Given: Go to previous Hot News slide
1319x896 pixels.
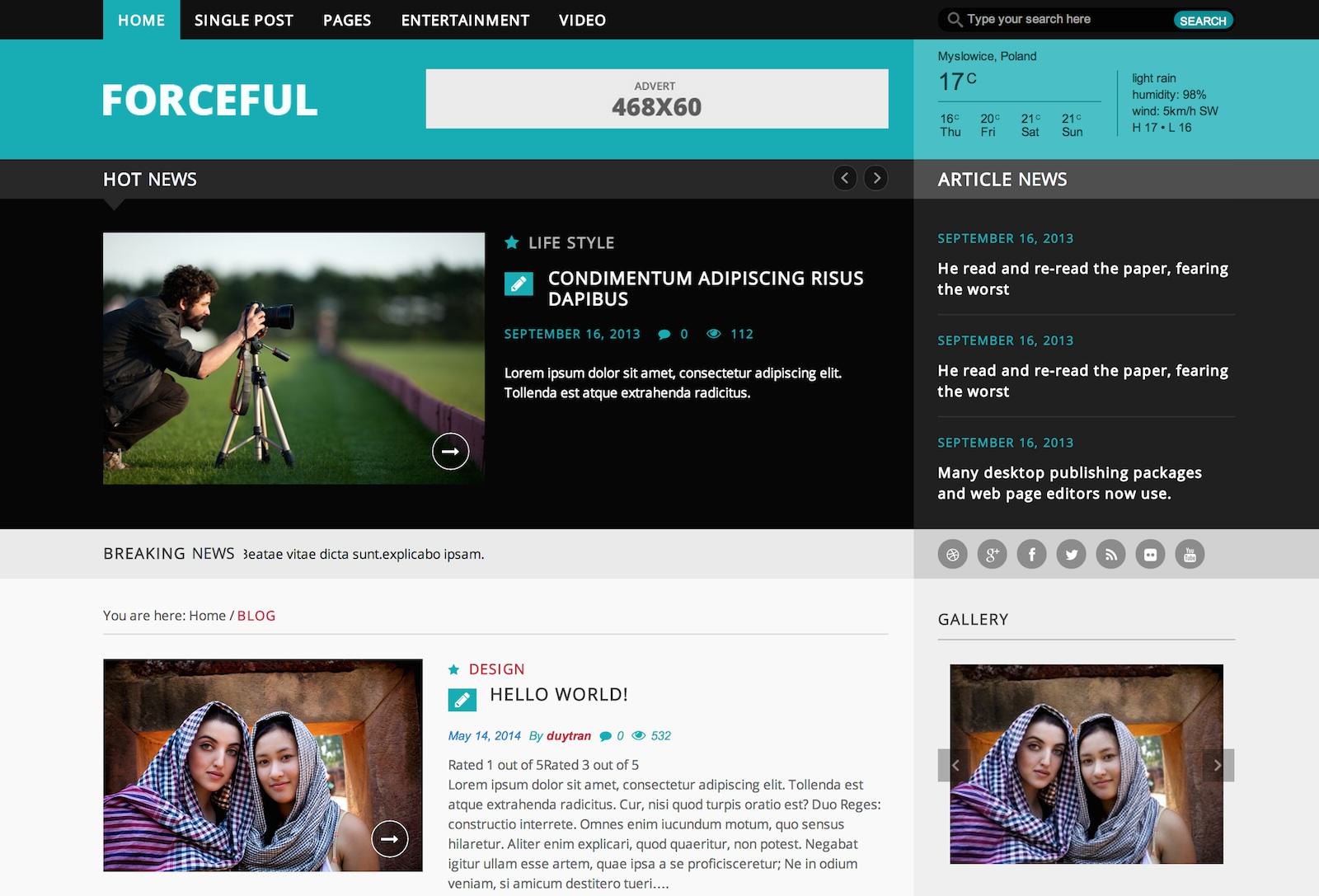Looking at the screenshot, I should click(844, 178).
